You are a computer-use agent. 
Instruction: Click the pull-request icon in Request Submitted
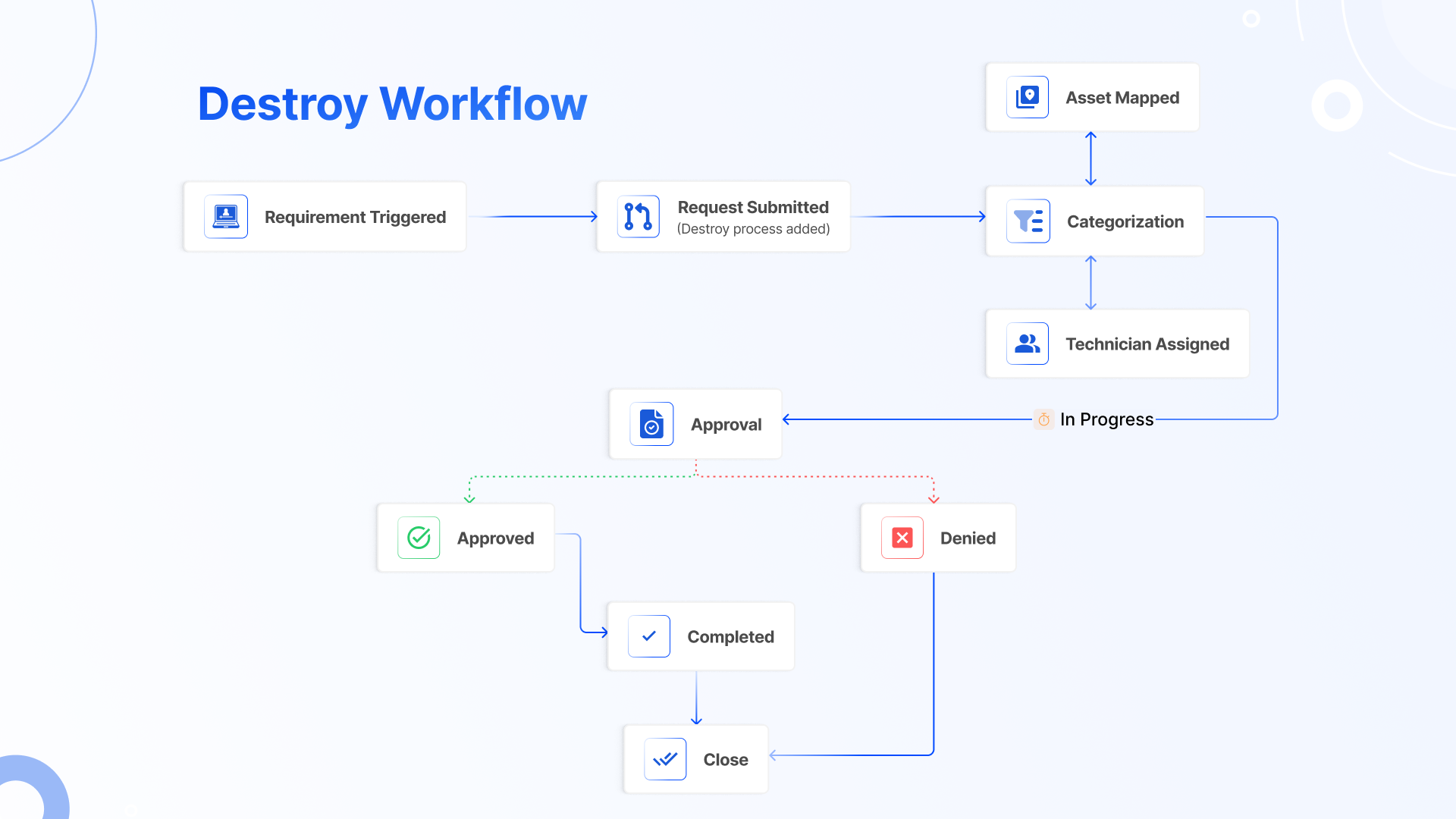click(639, 217)
